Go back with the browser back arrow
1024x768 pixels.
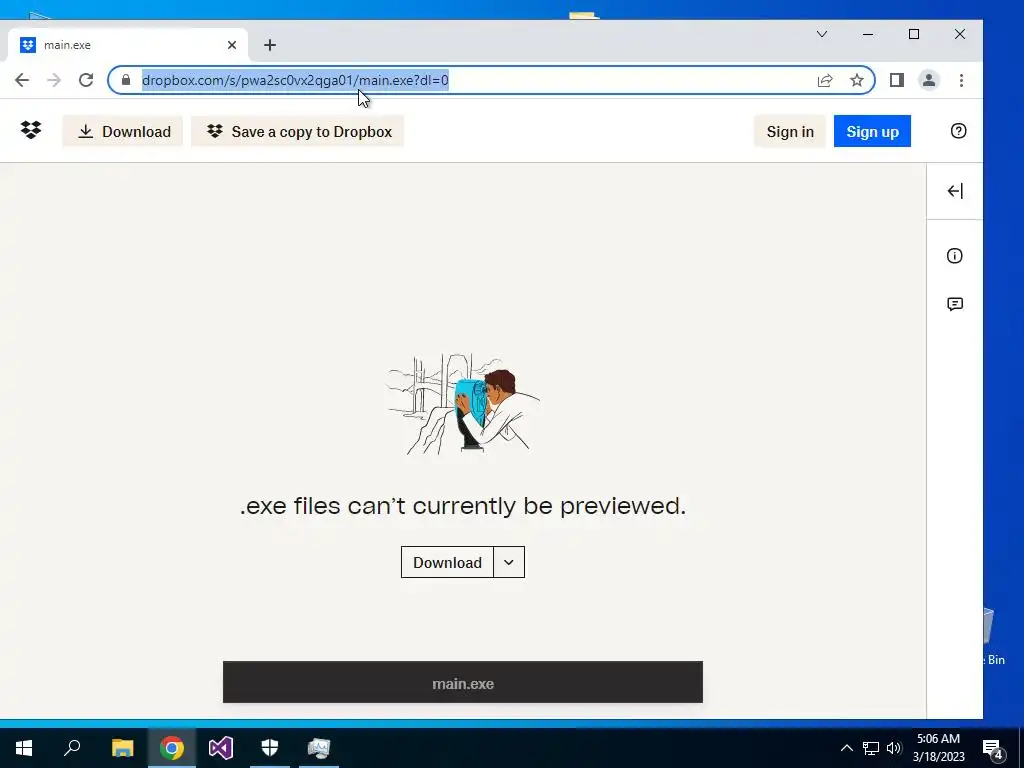(22, 80)
